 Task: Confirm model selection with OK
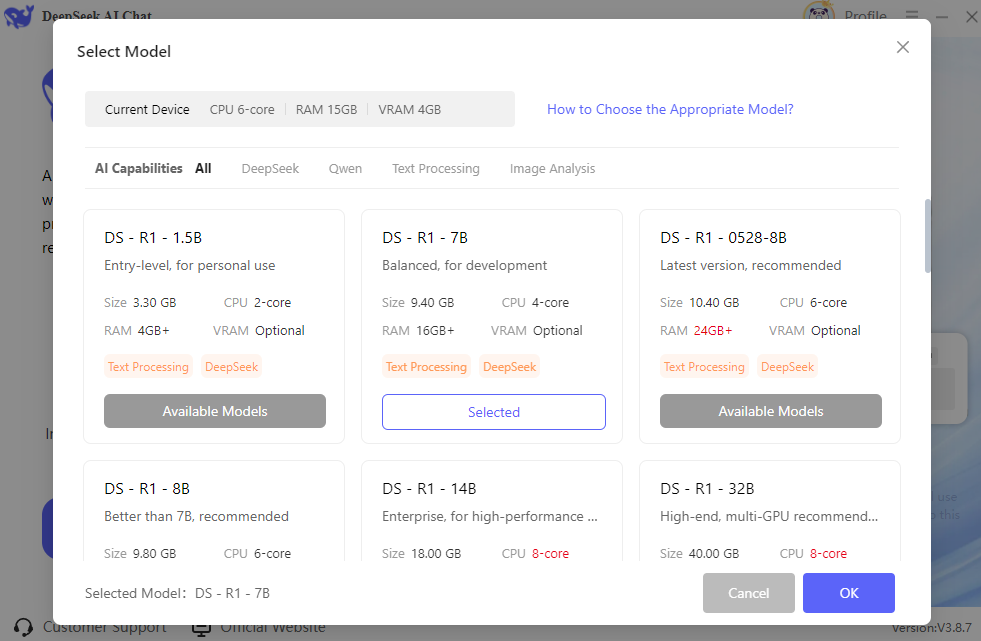coord(849,593)
